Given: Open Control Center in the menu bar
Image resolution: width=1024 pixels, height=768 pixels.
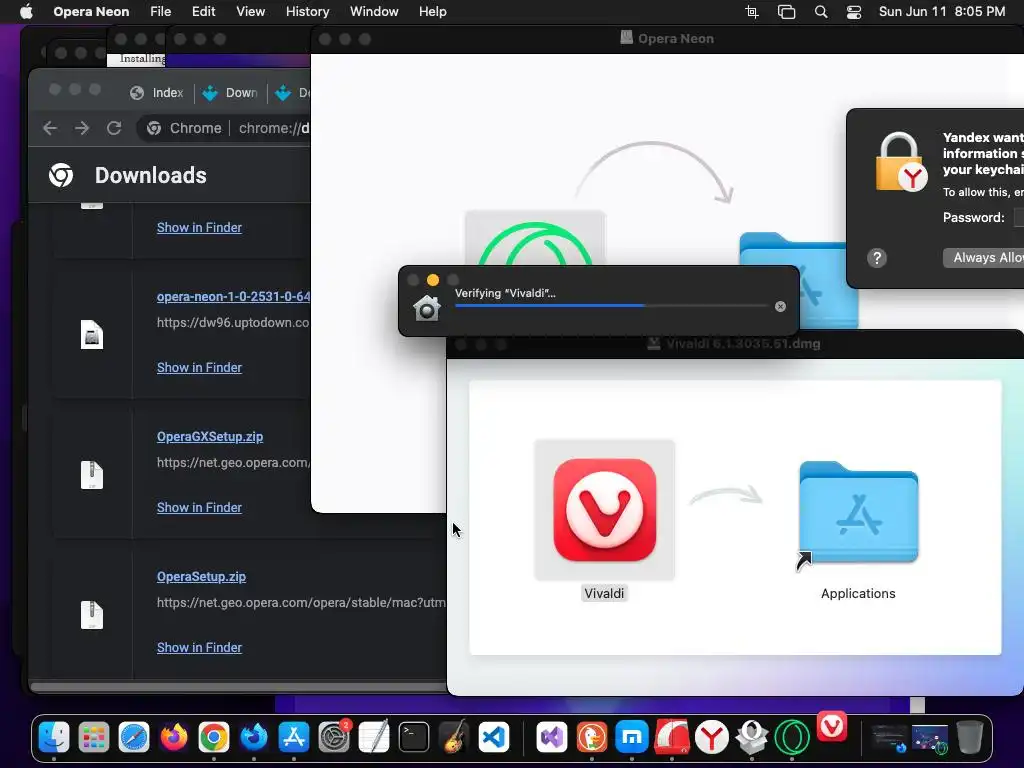Looking at the screenshot, I should click(x=854, y=12).
